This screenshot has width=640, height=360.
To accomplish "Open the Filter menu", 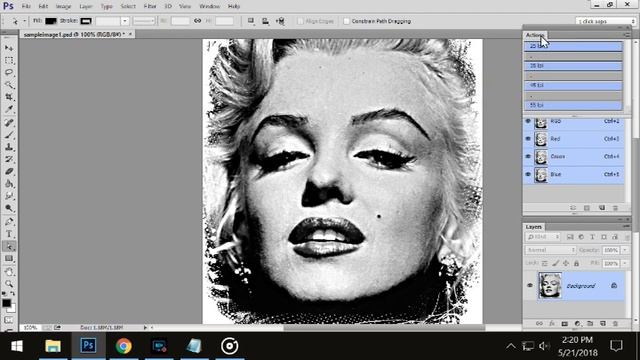I will coord(150,7).
